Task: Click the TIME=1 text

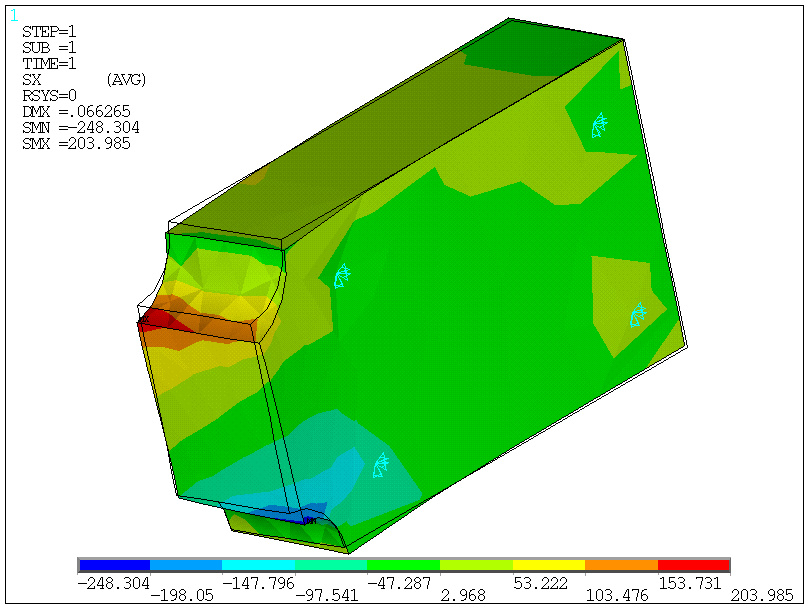Action: point(49,64)
